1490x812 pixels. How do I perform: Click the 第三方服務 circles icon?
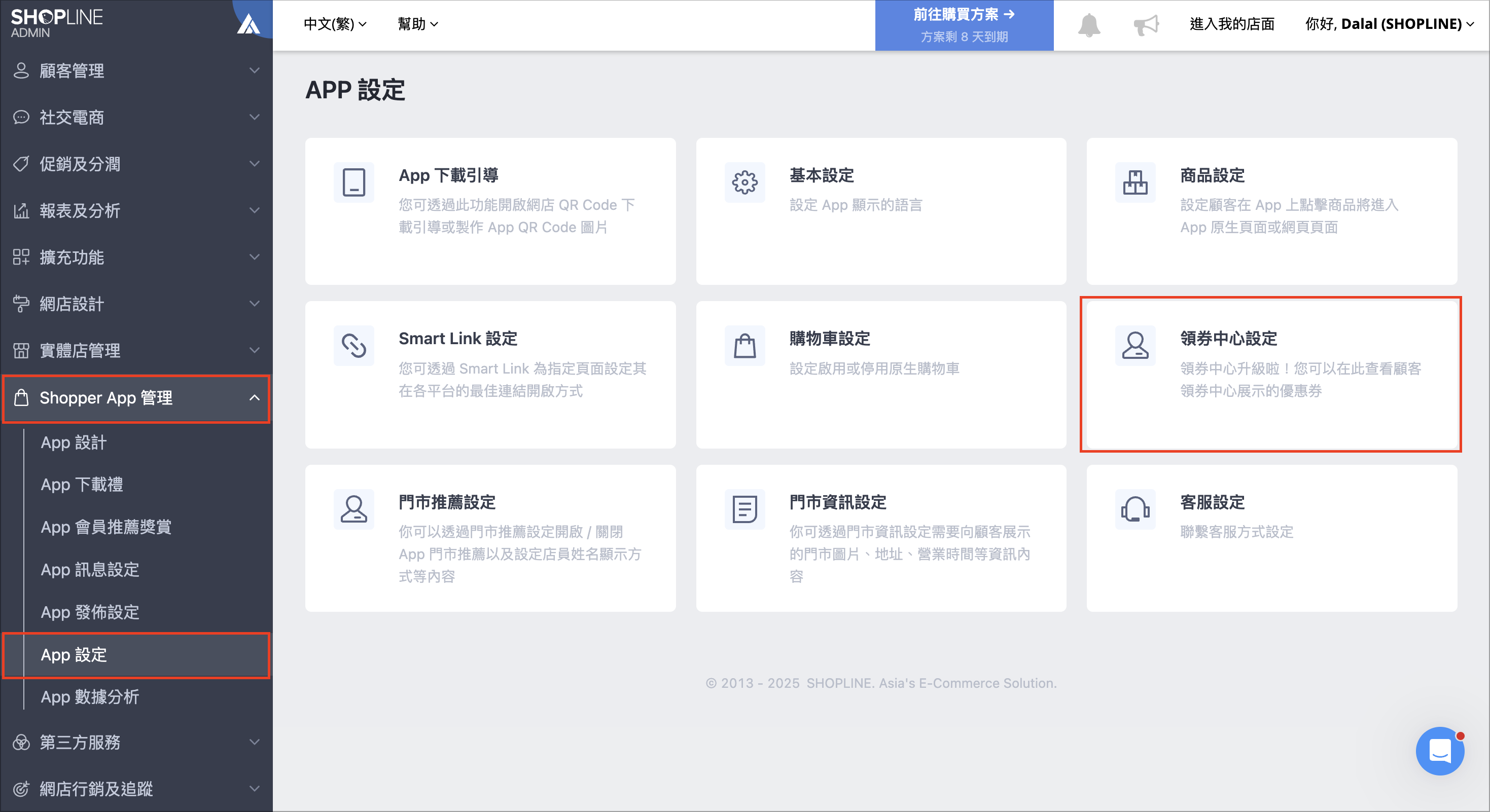click(x=21, y=742)
